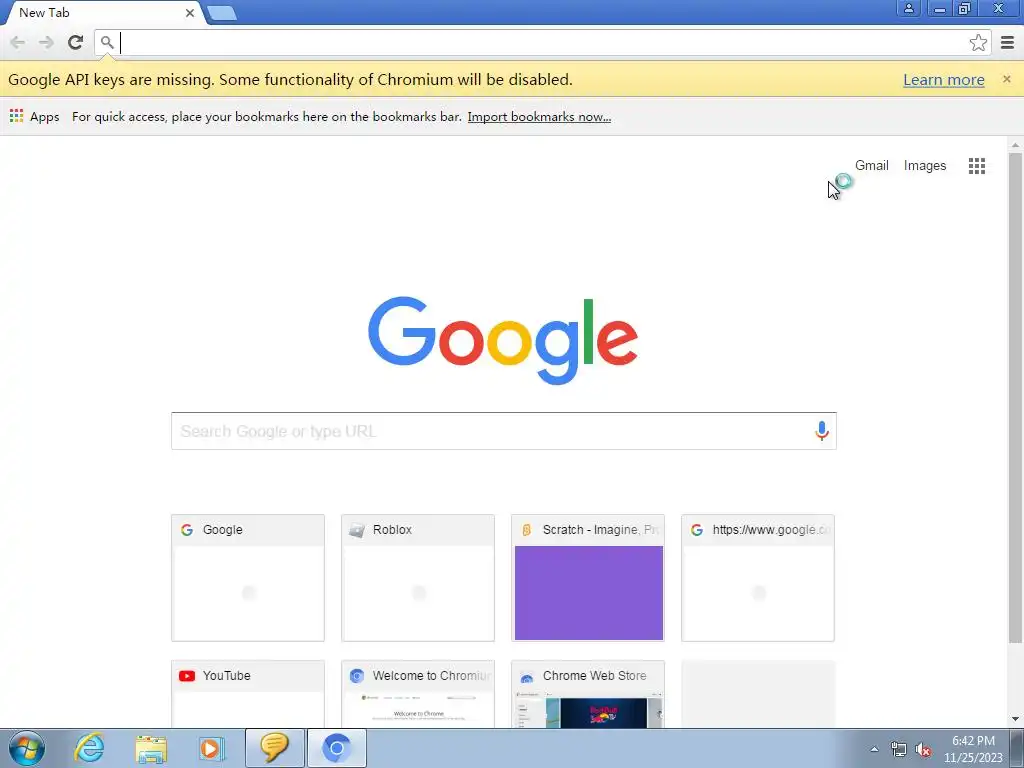
Task: Reload the current page
Action: tap(75, 42)
